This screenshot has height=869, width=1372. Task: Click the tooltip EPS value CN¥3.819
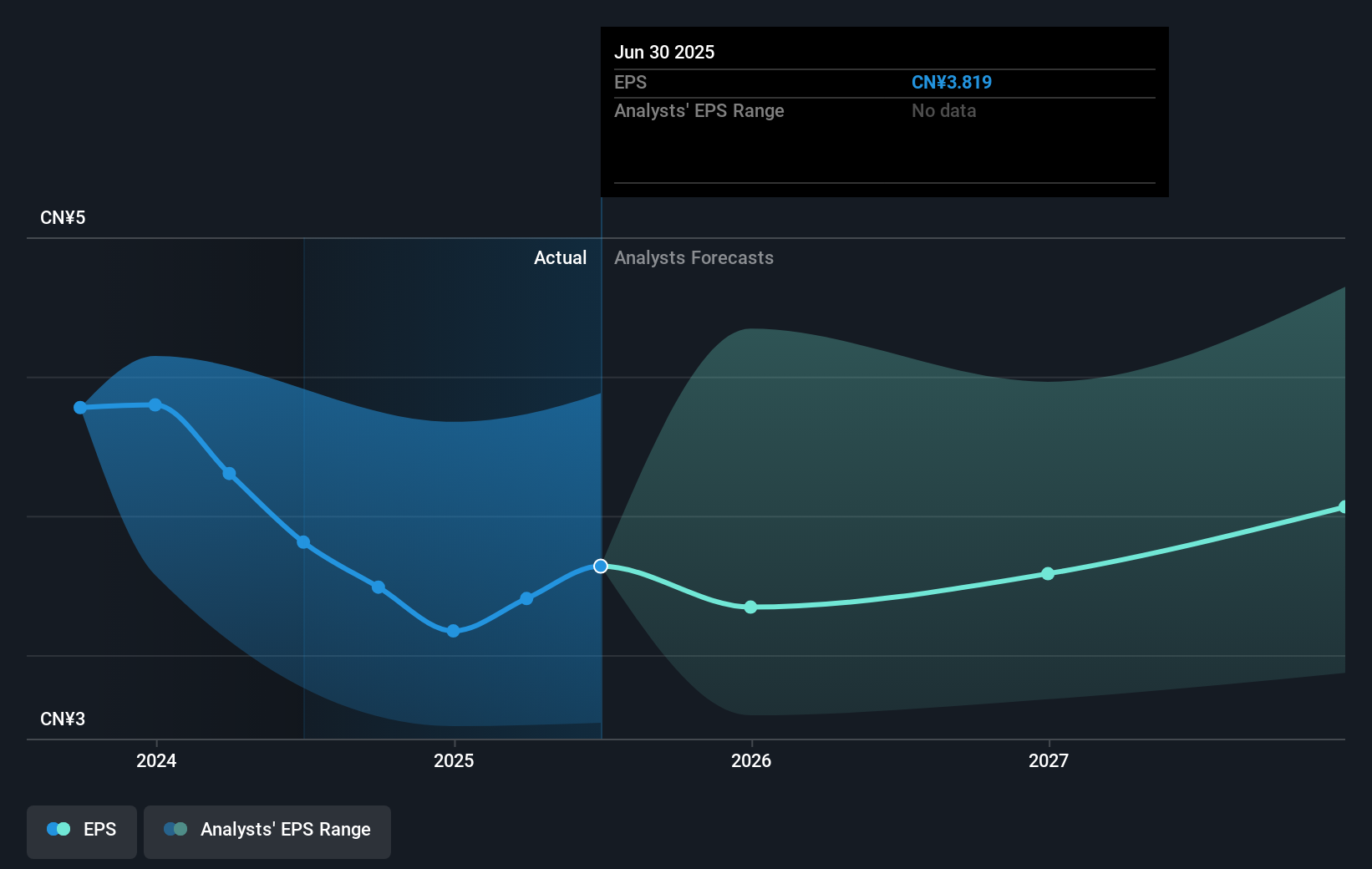tap(952, 83)
